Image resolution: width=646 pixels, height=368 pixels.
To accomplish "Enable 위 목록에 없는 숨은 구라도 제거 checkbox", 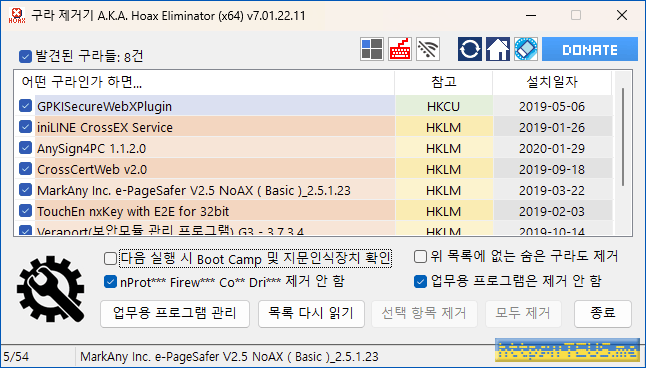I will pyautogui.click(x=420, y=257).
